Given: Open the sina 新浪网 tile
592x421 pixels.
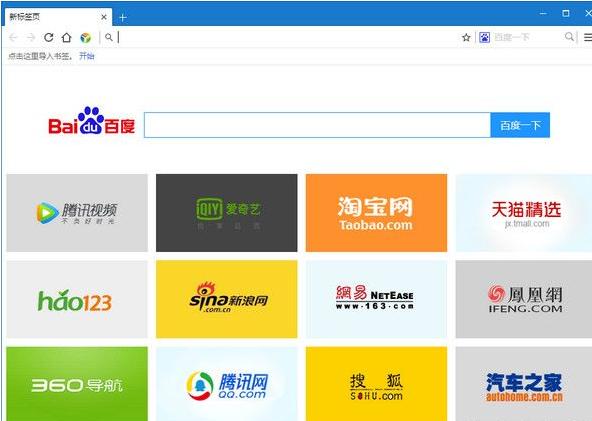Looking at the screenshot, I should (x=227, y=299).
